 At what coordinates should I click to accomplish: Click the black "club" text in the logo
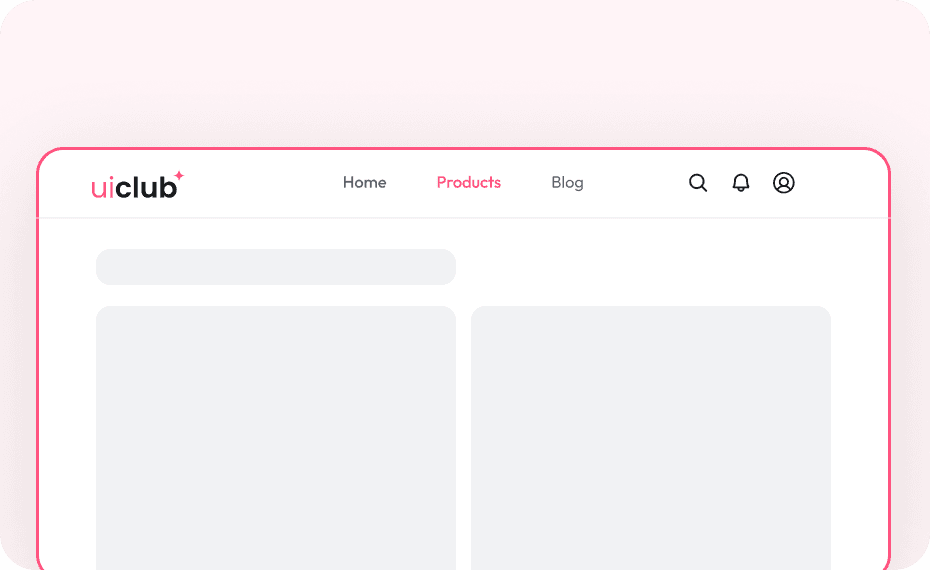click(146, 187)
